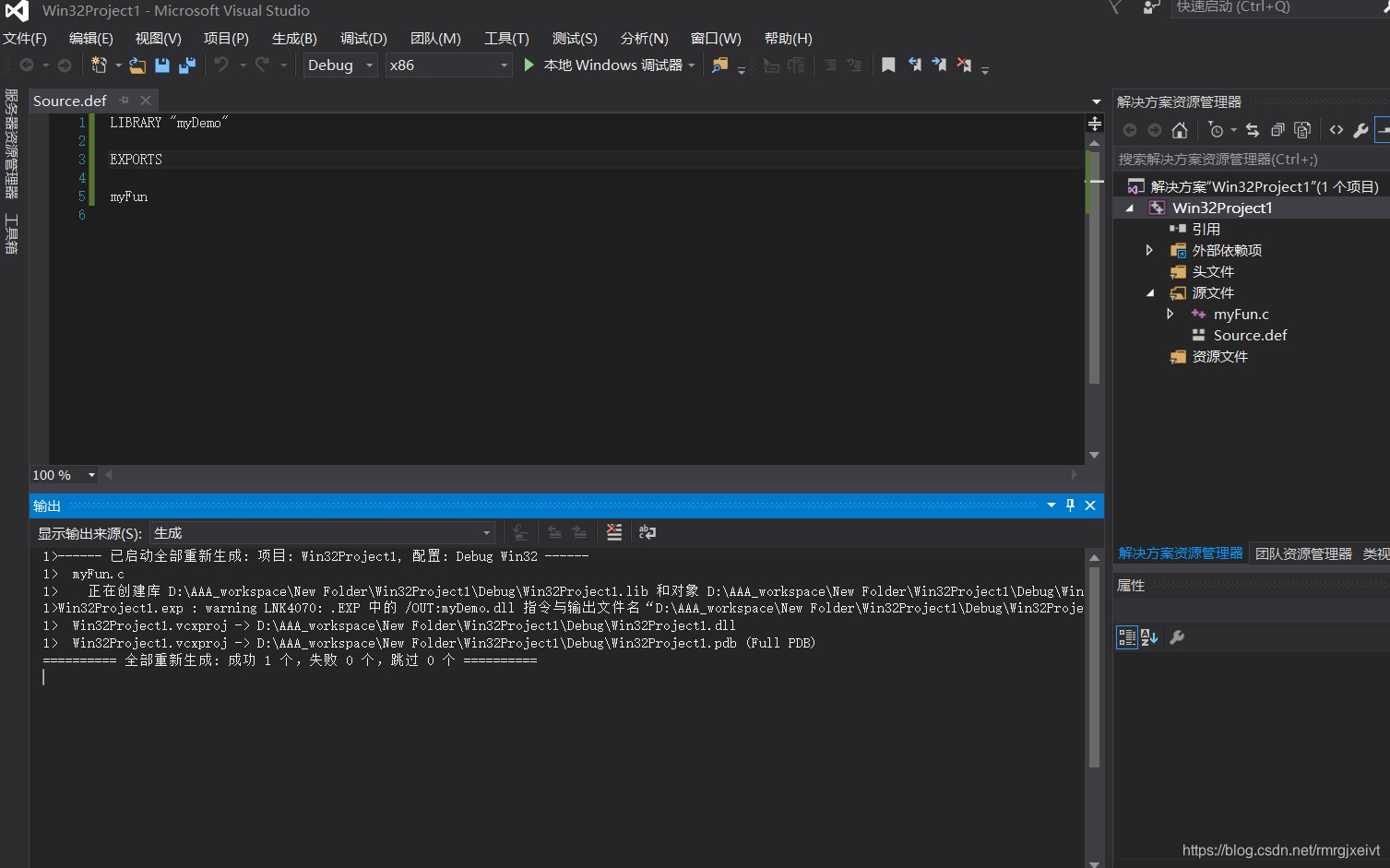Click the Navigate Forward toolbar arrow
This screenshot has width=1390, height=868.
pyautogui.click(x=65, y=65)
